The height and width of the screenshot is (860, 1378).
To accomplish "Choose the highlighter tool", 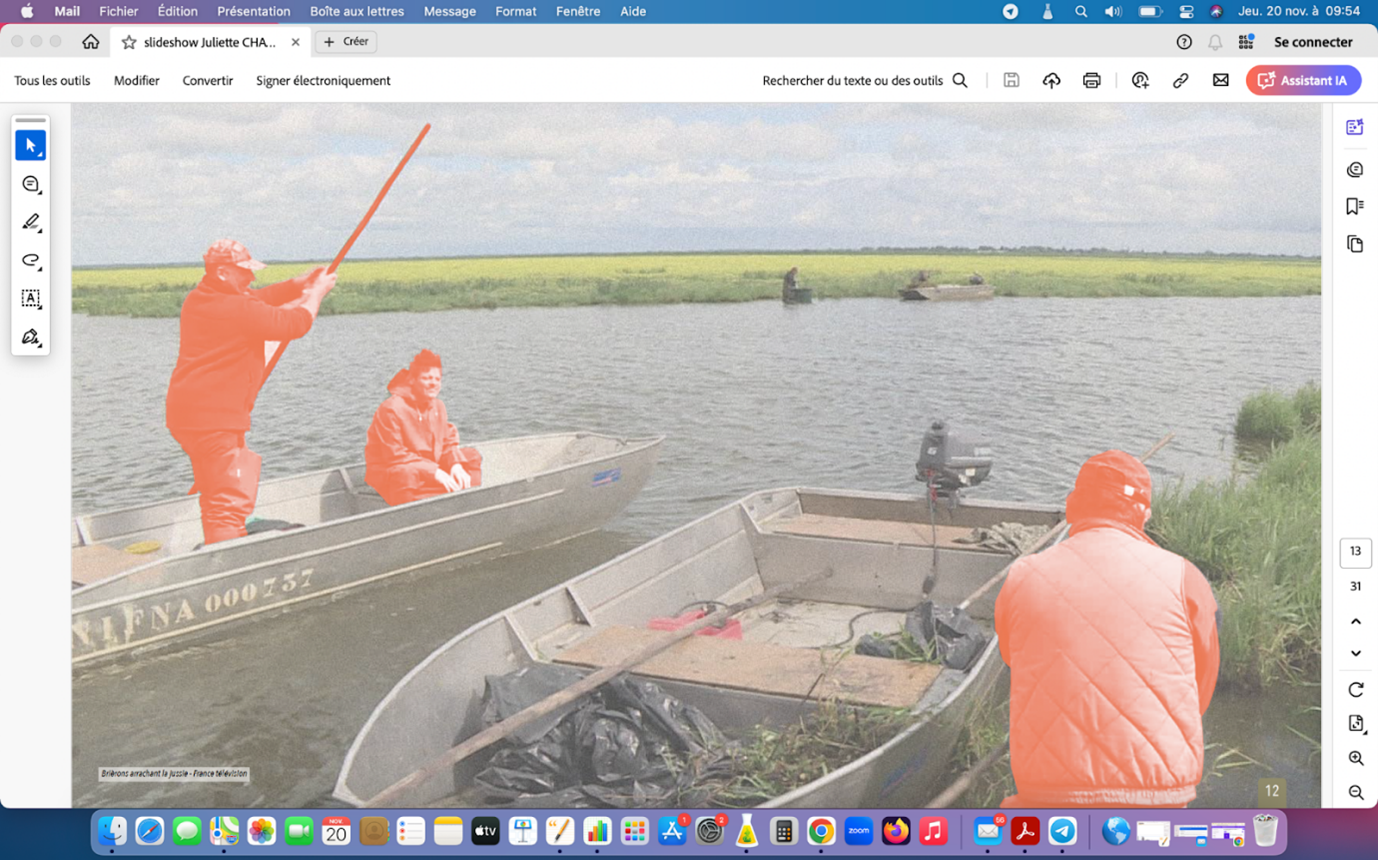I will point(30,222).
